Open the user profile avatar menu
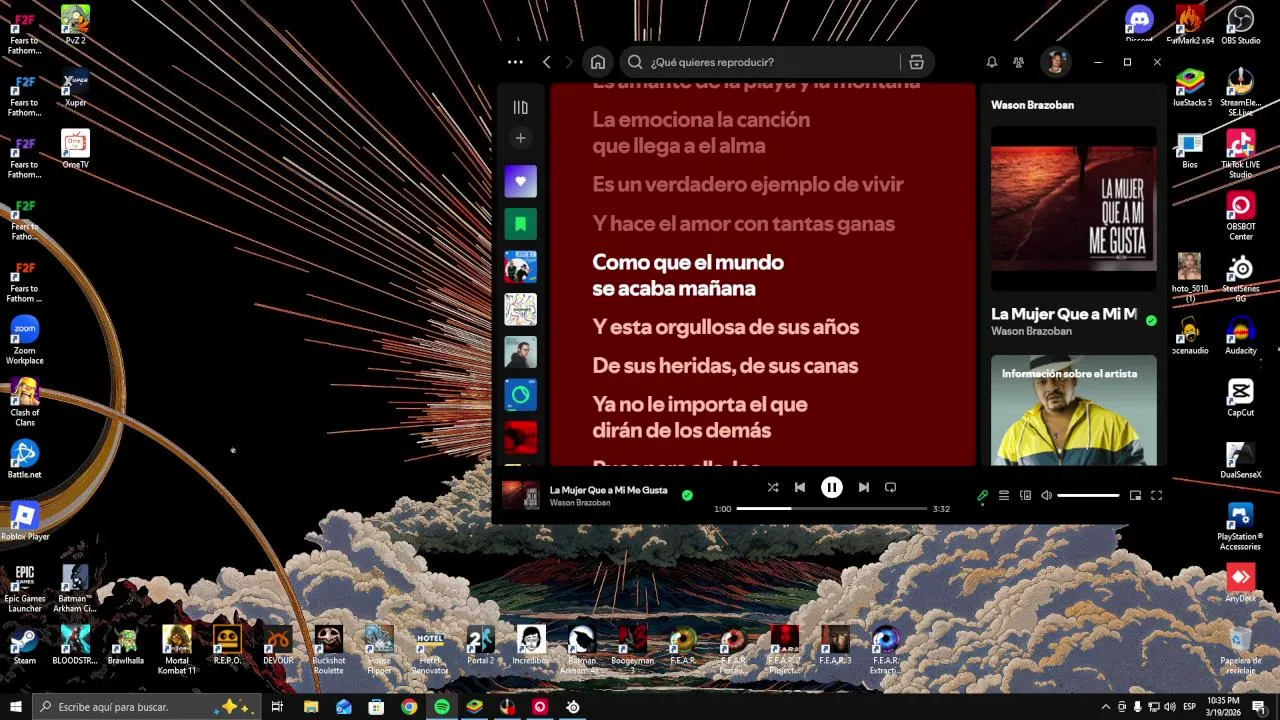The height and width of the screenshot is (720, 1280). [x=1055, y=62]
